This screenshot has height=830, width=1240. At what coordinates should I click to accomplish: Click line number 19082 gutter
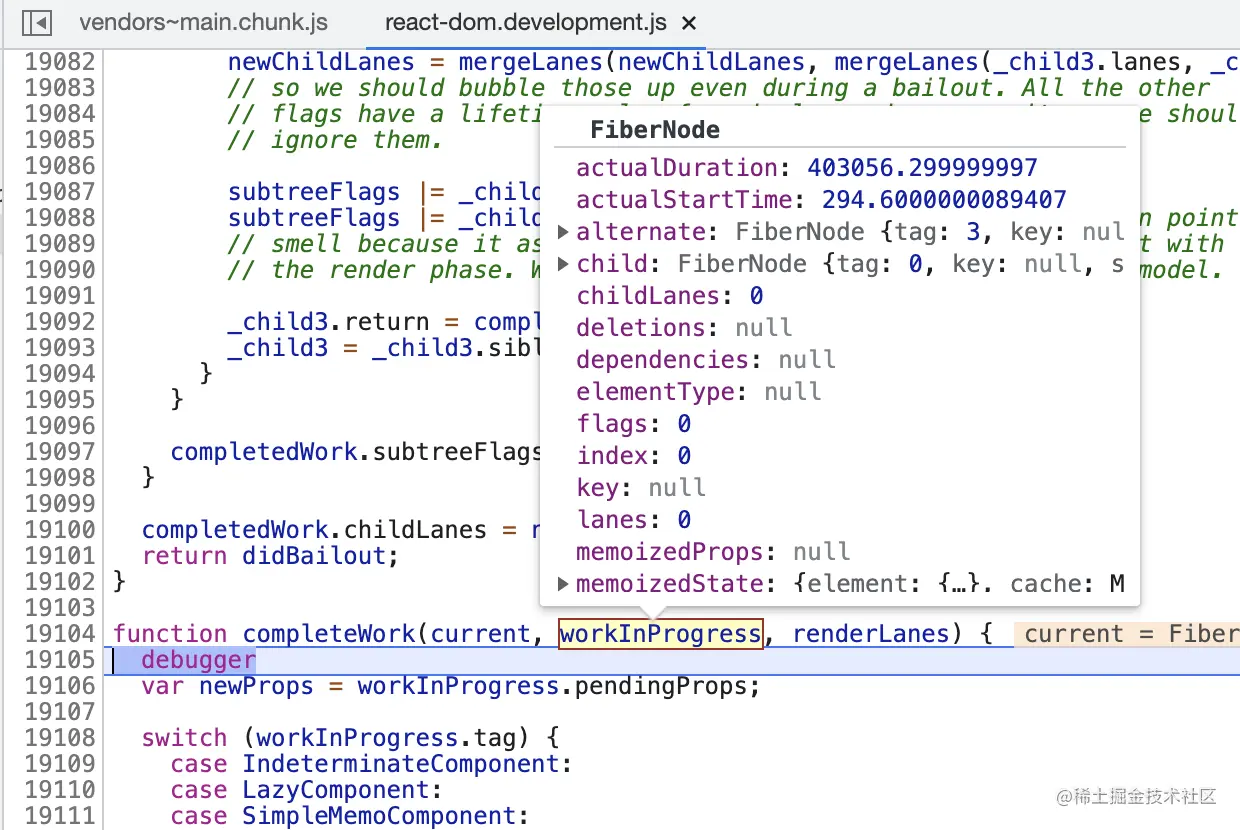[x=59, y=62]
